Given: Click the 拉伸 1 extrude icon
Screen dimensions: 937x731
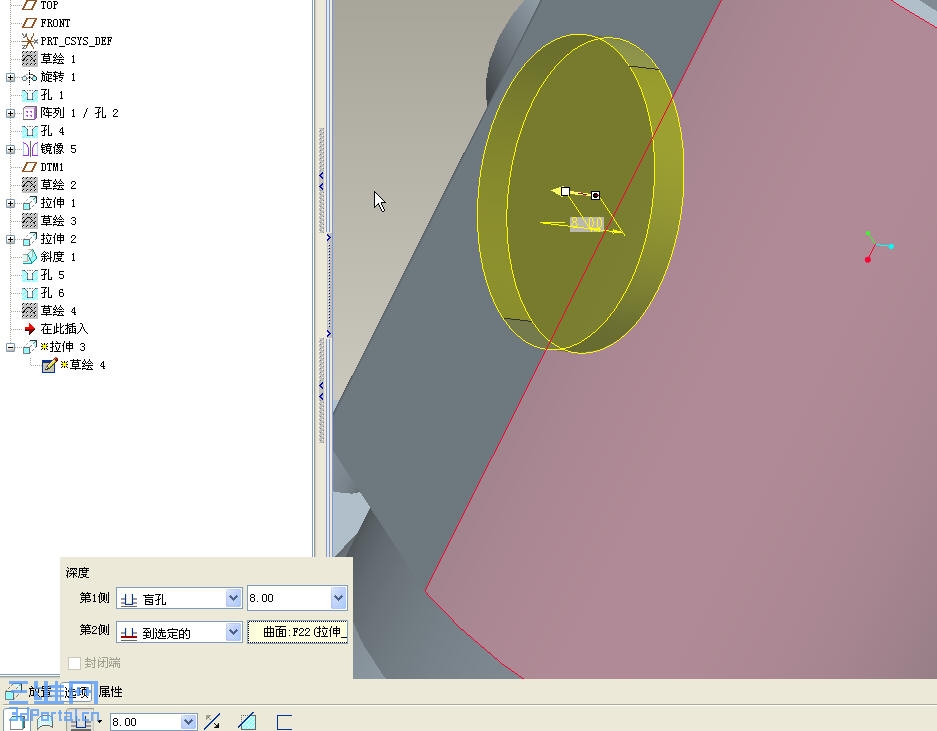Looking at the screenshot, I should click(29, 203).
